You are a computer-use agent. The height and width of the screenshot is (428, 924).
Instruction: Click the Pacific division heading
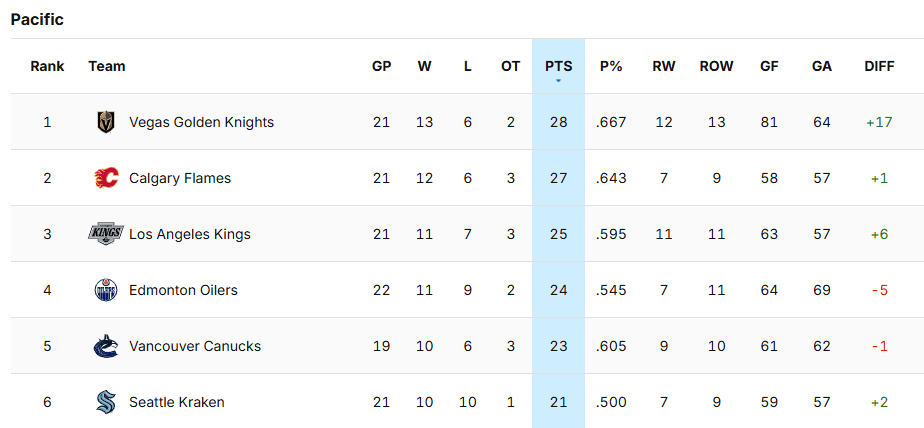[x=37, y=20]
